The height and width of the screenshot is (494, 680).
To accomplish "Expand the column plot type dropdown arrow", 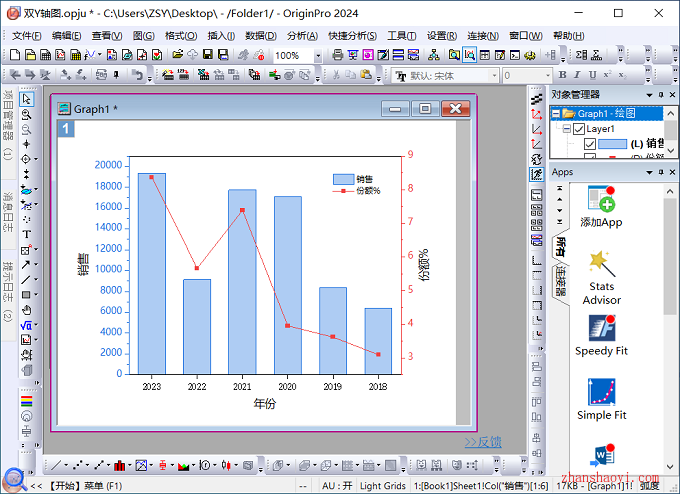I will point(129,465).
